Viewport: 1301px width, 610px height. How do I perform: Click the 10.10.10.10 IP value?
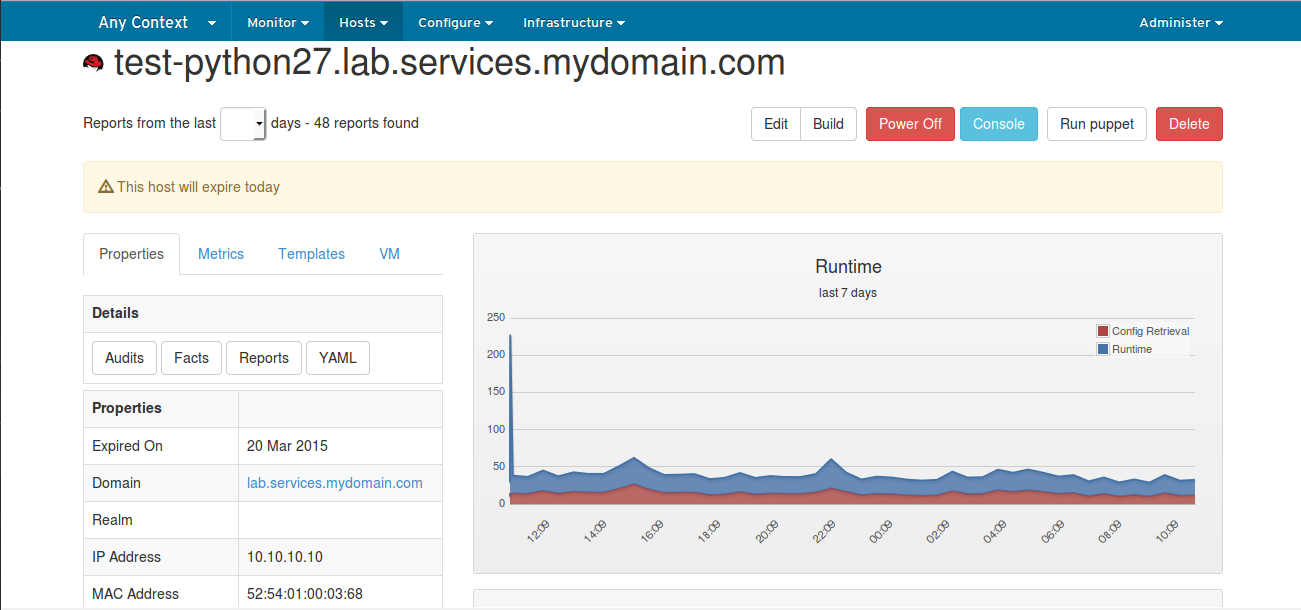pos(285,557)
